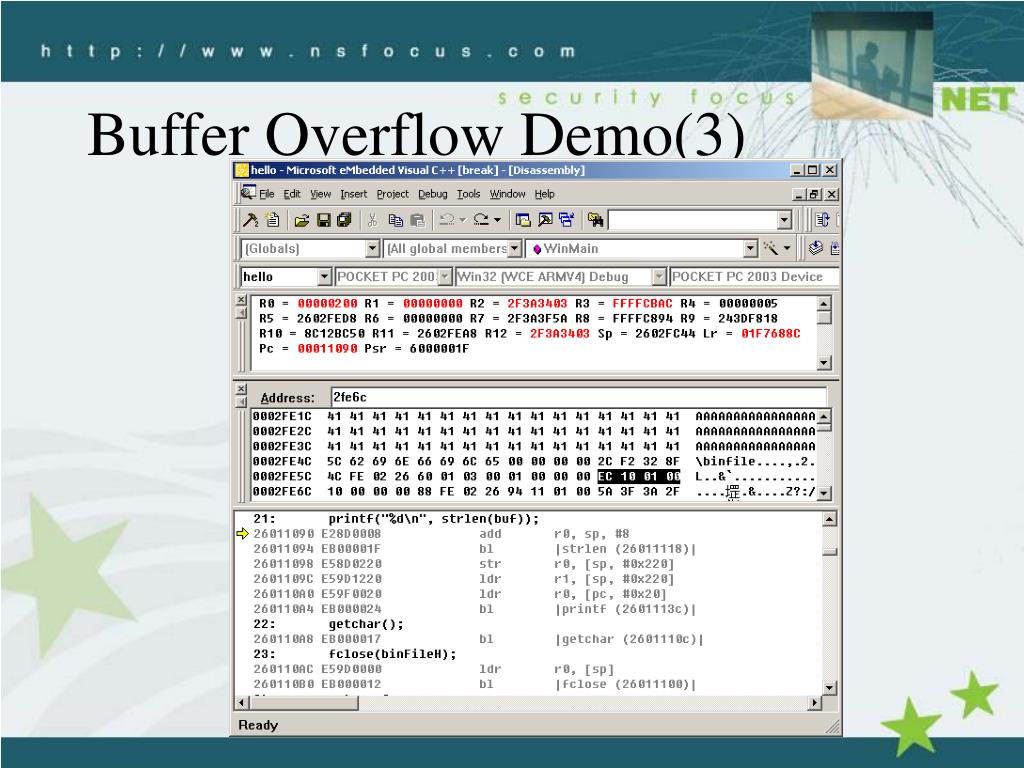Screen dimensions: 1024x768
Task: Click source line 23: fclose(binFileH);
Action: tap(355, 654)
